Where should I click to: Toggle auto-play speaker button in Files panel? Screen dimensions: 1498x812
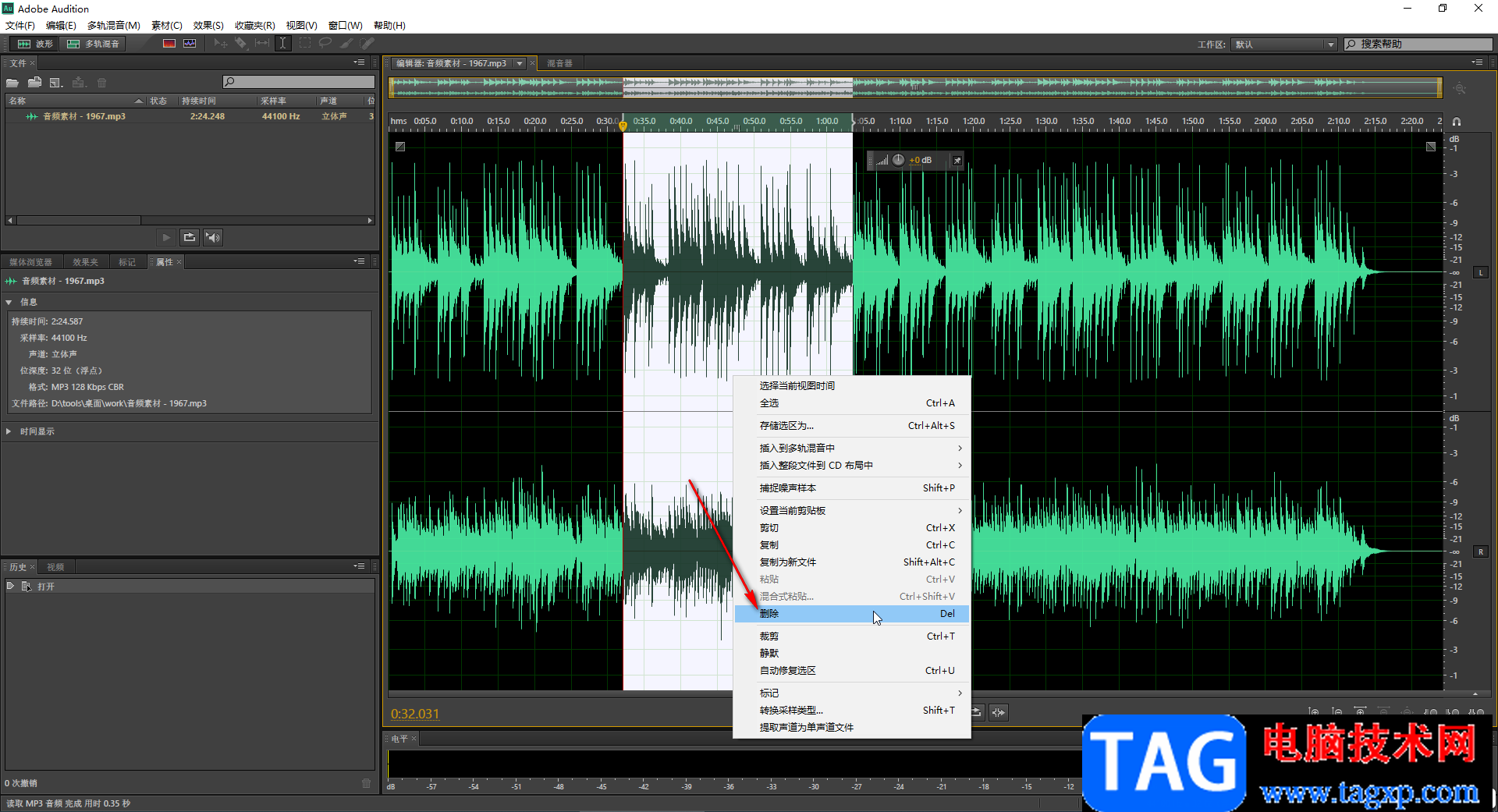pyautogui.click(x=212, y=237)
